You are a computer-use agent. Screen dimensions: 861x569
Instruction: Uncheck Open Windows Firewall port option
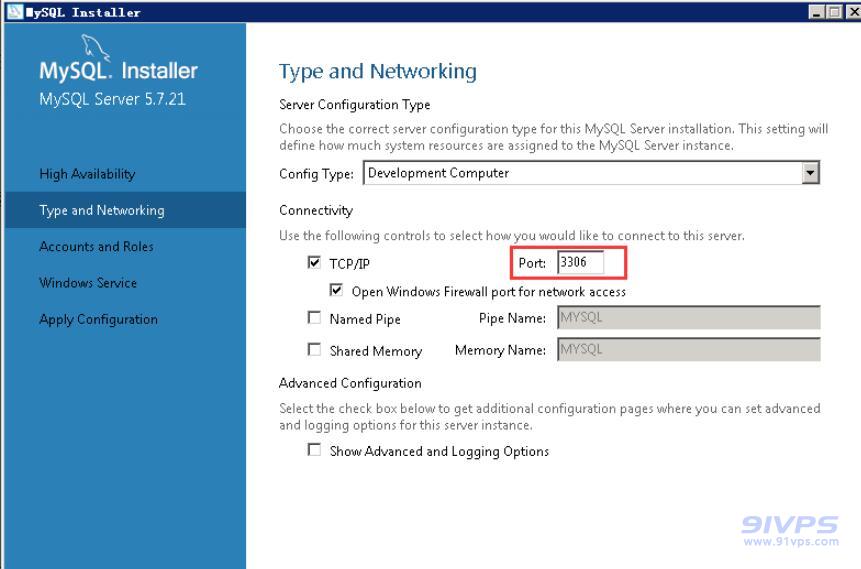tap(336, 289)
